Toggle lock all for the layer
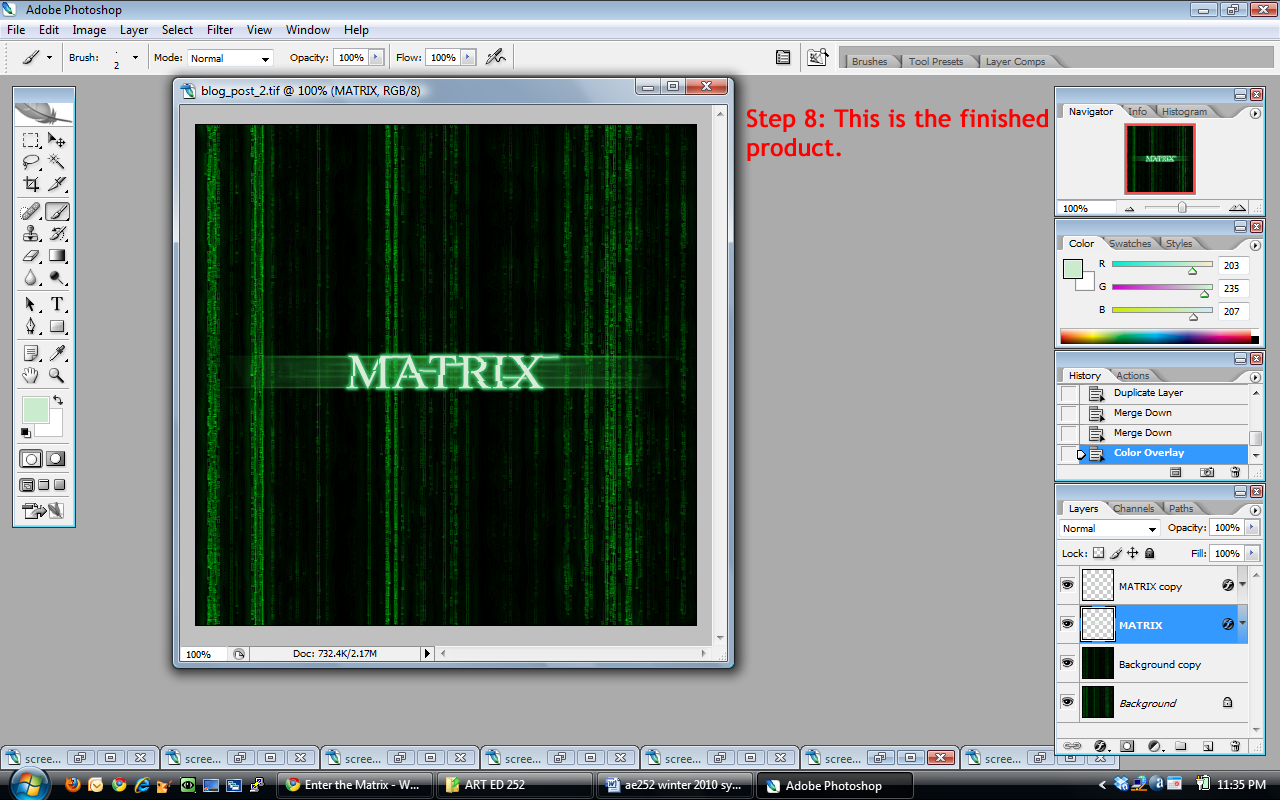This screenshot has height=800, width=1280. click(1149, 553)
